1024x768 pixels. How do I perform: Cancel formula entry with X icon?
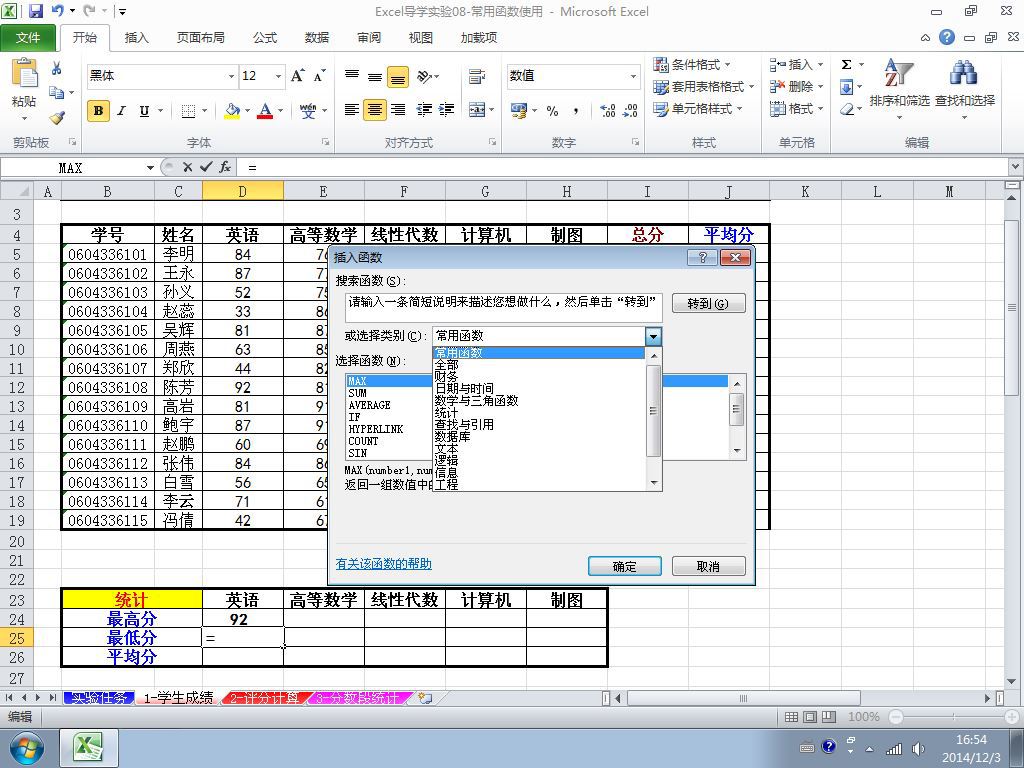[187, 167]
